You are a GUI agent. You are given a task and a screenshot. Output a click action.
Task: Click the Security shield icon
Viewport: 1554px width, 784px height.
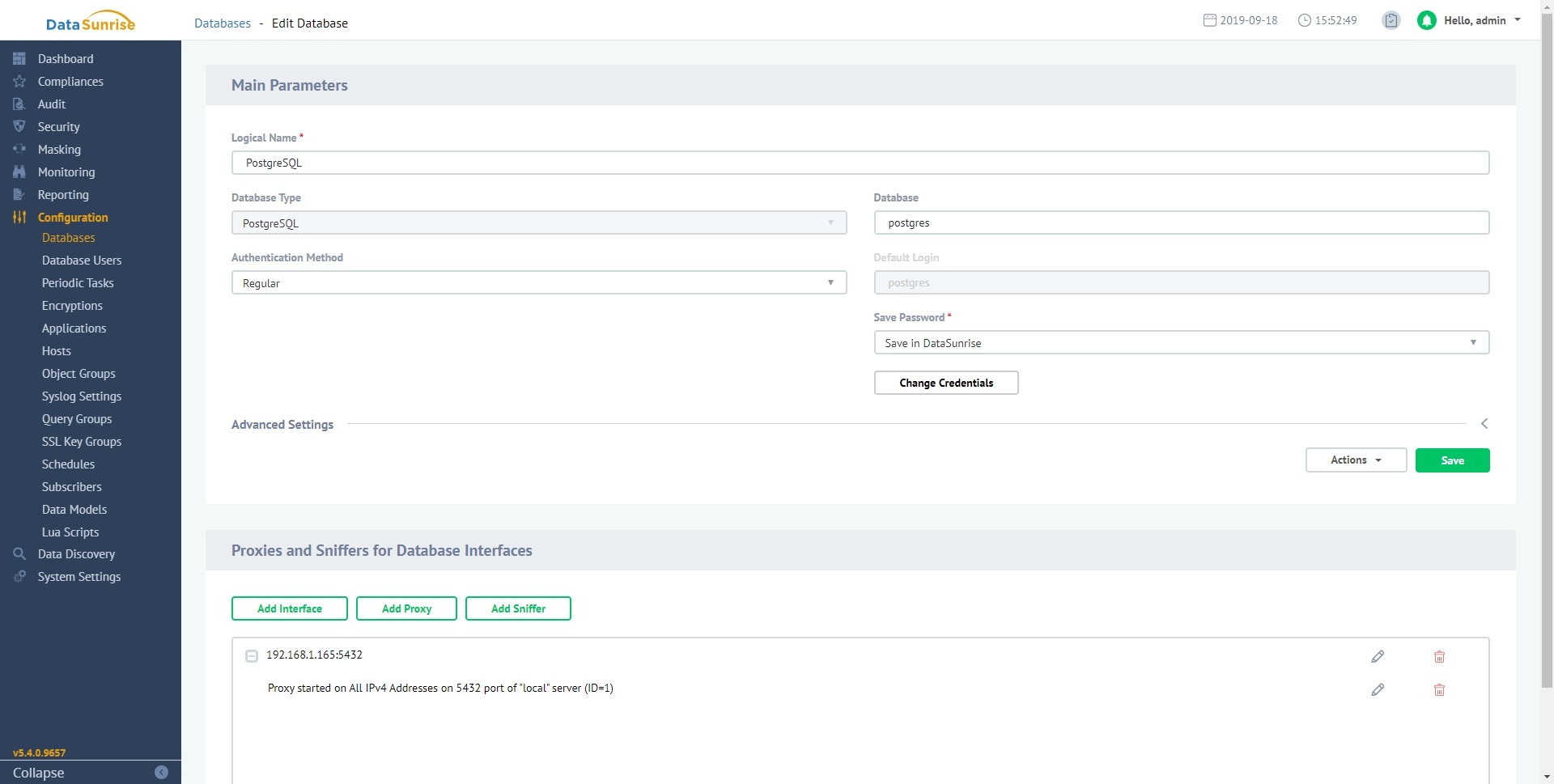click(x=19, y=126)
